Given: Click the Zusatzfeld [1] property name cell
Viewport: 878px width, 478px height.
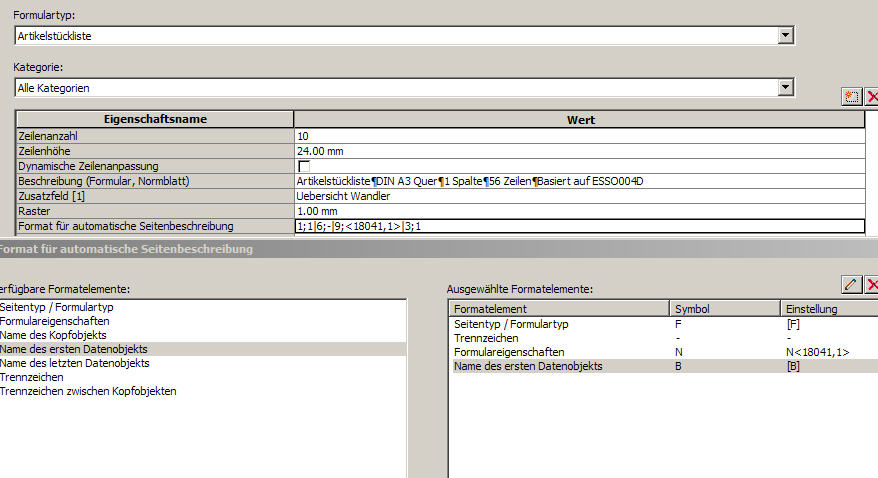Looking at the screenshot, I should 155,196.
